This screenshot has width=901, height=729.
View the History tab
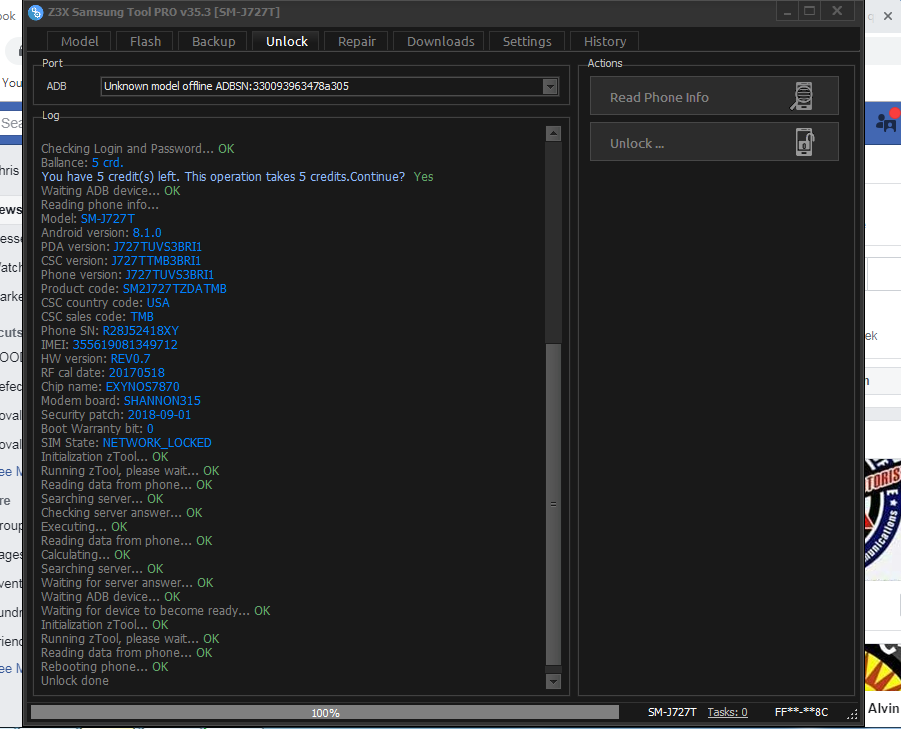(604, 41)
